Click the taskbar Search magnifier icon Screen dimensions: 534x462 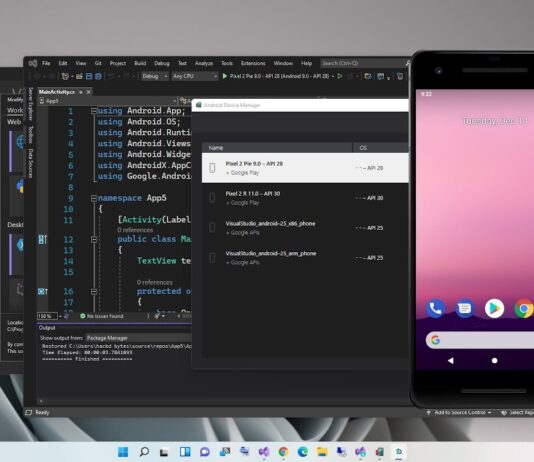pos(144,452)
